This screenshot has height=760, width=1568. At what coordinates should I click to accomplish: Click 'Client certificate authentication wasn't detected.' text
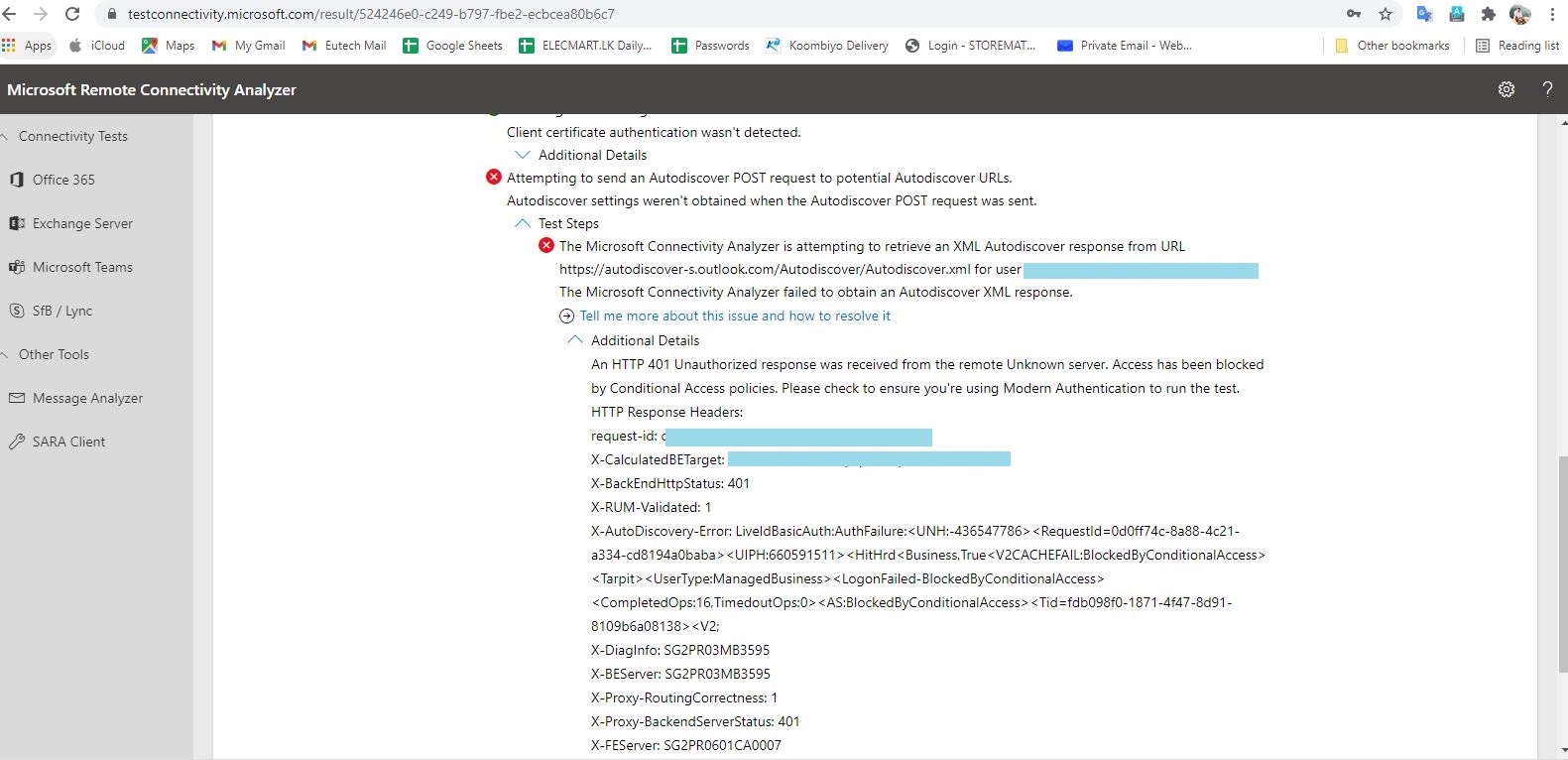pos(654,132)
